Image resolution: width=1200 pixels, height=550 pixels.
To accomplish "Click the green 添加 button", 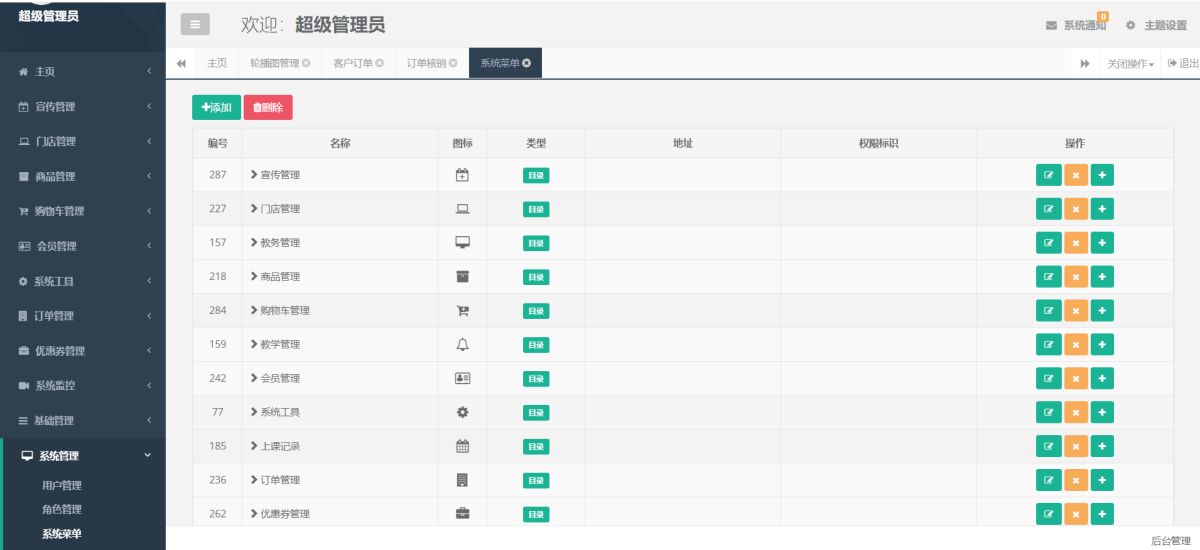I will [216, 107].
